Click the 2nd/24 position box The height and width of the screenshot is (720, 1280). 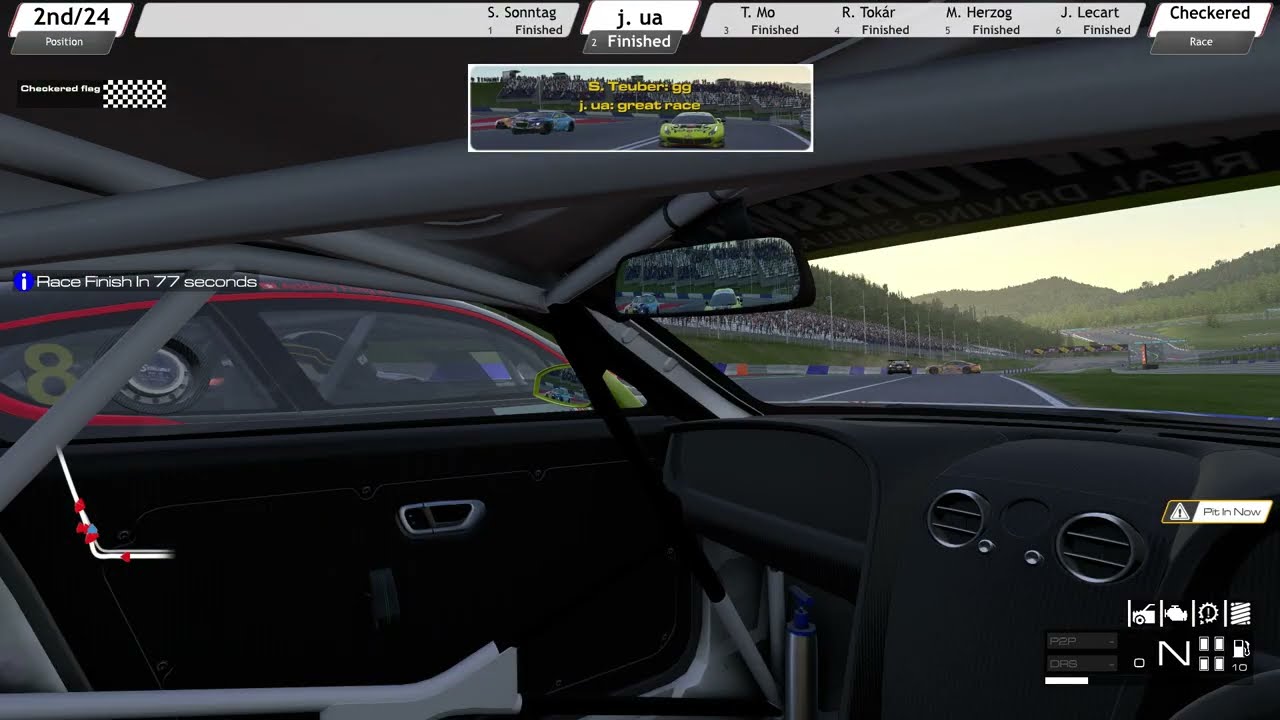click(70, 17)
